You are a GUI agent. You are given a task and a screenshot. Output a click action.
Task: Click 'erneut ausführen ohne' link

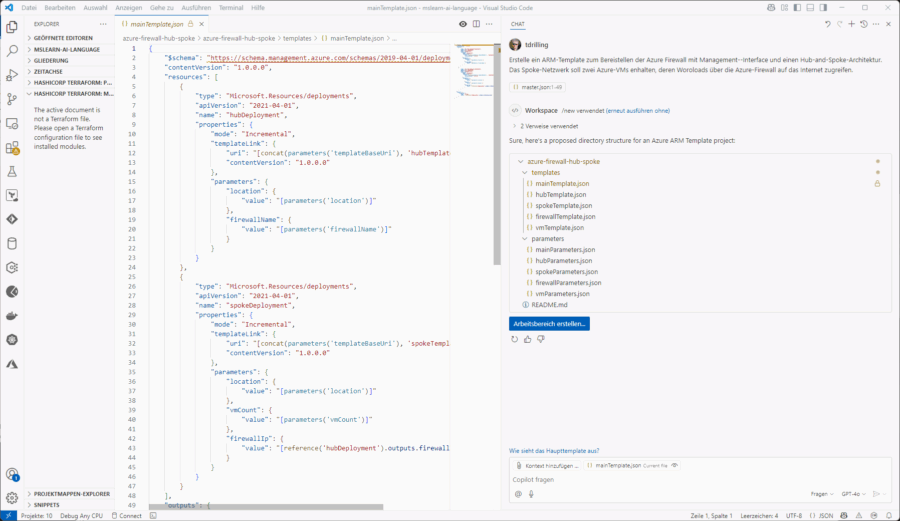click(638, 111)
